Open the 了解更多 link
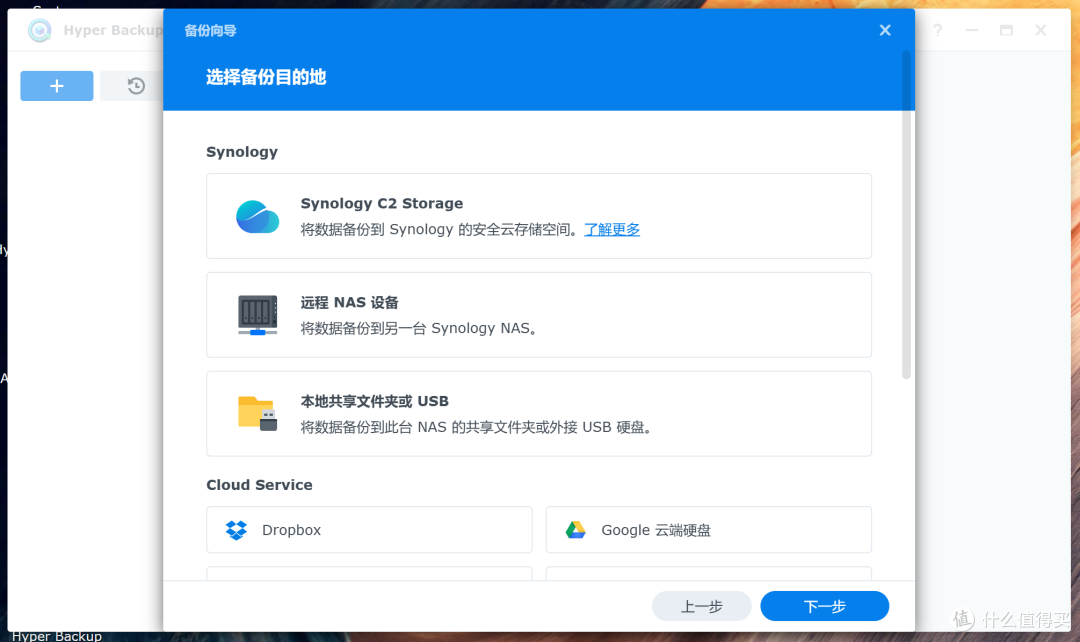 click(x=612, y=229)
